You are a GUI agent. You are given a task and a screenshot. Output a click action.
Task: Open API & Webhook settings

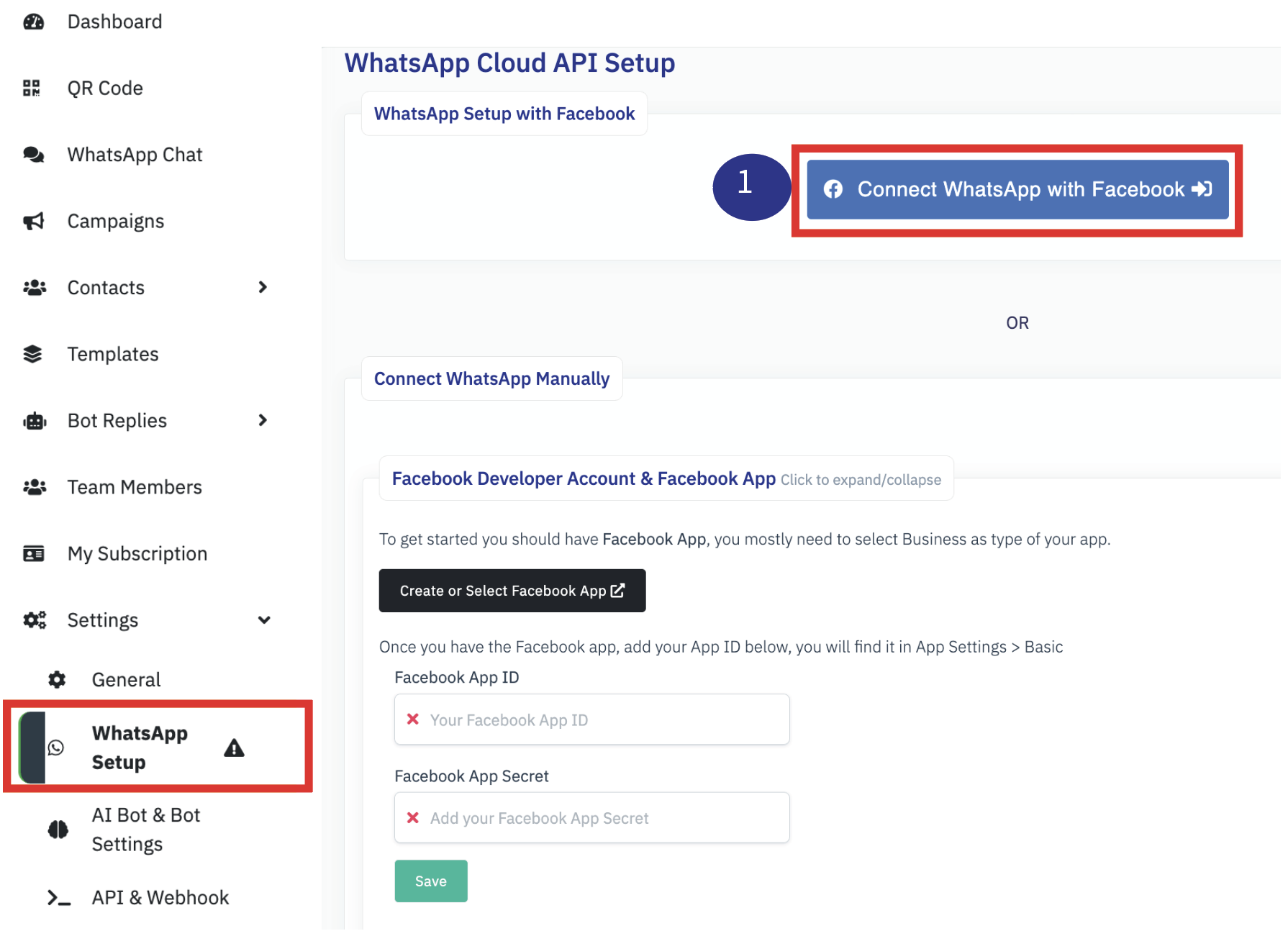tap(160, 897)
